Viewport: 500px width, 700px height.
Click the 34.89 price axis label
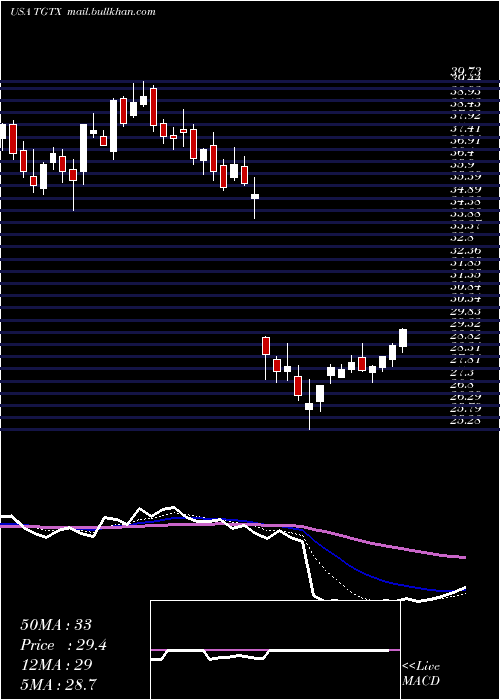point(465,189)
